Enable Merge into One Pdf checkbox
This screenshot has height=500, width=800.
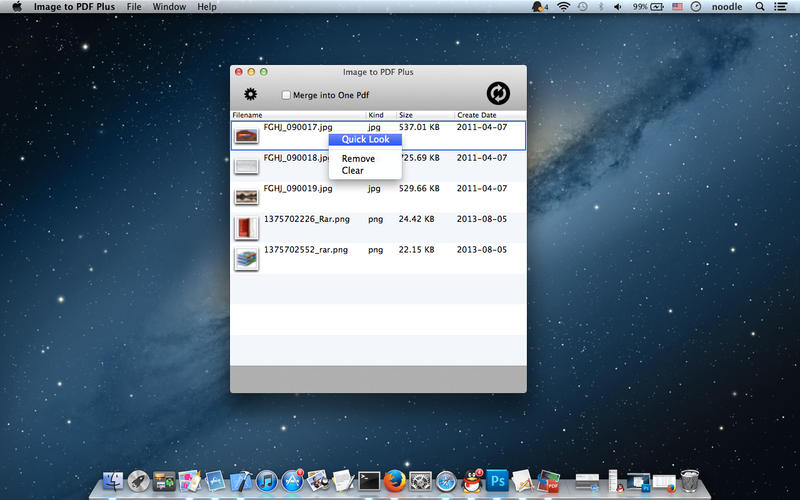click(287, 95)
